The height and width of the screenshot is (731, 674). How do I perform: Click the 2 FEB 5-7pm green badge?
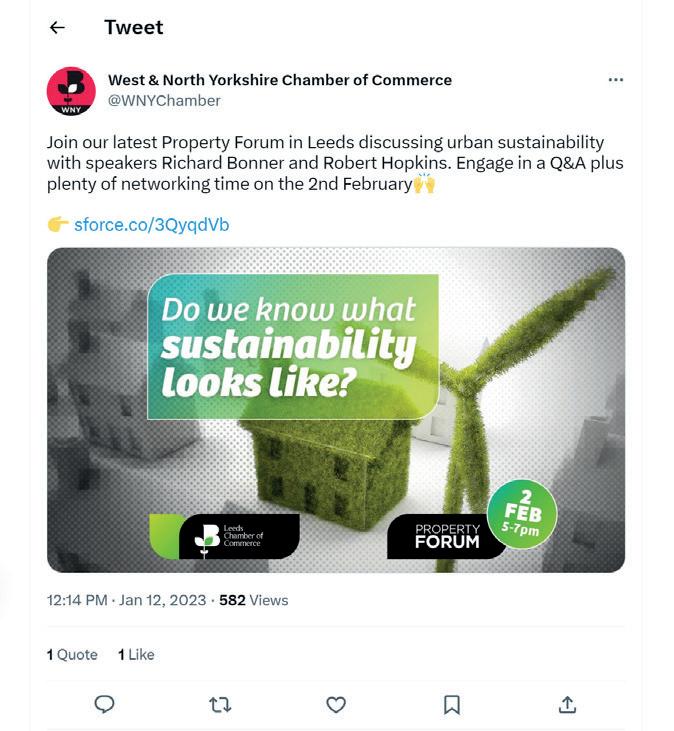(522, 514)
